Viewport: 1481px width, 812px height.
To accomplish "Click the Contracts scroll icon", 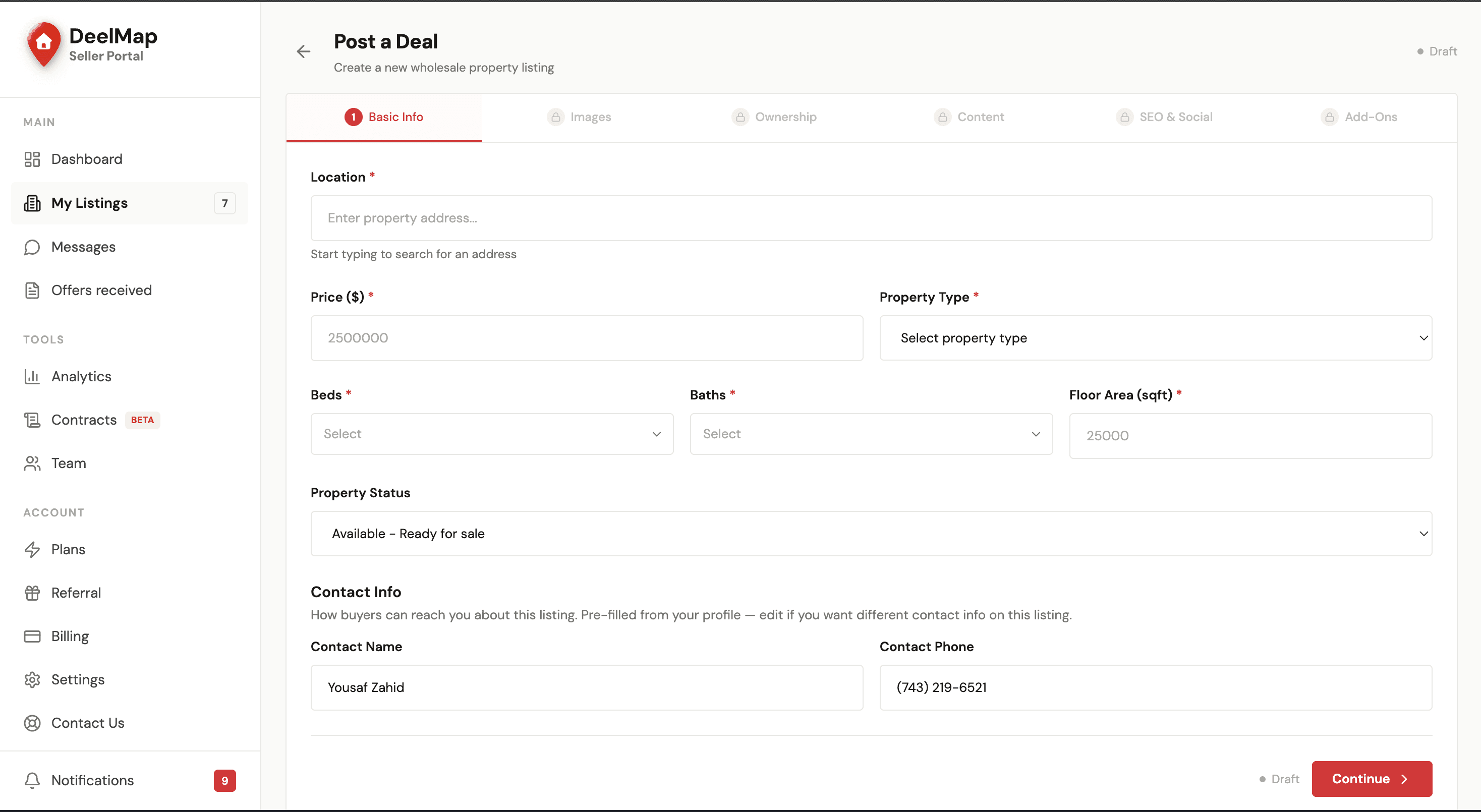I will pos(32,420).
